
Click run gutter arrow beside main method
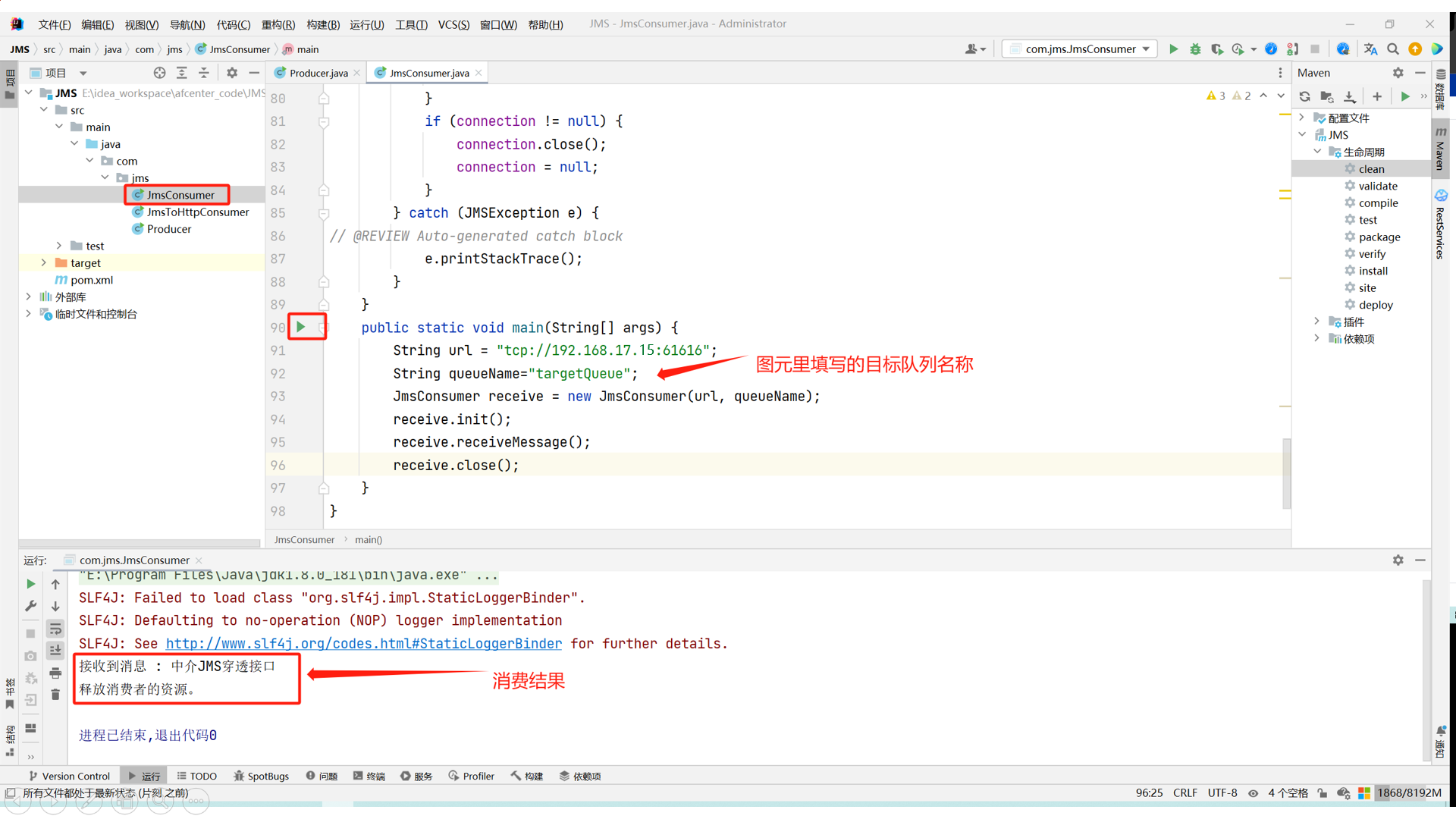301,327
